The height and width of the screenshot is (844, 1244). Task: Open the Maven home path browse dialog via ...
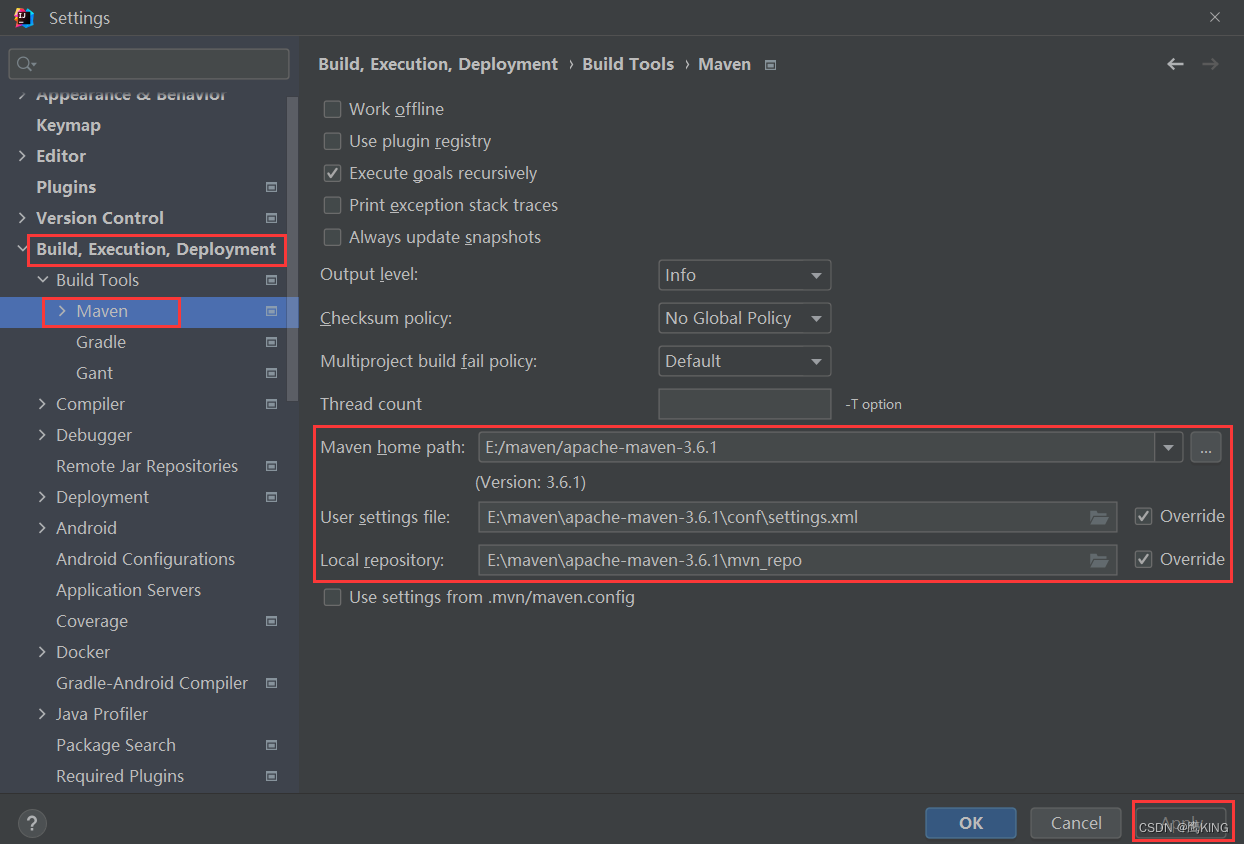pos(1206,447)
